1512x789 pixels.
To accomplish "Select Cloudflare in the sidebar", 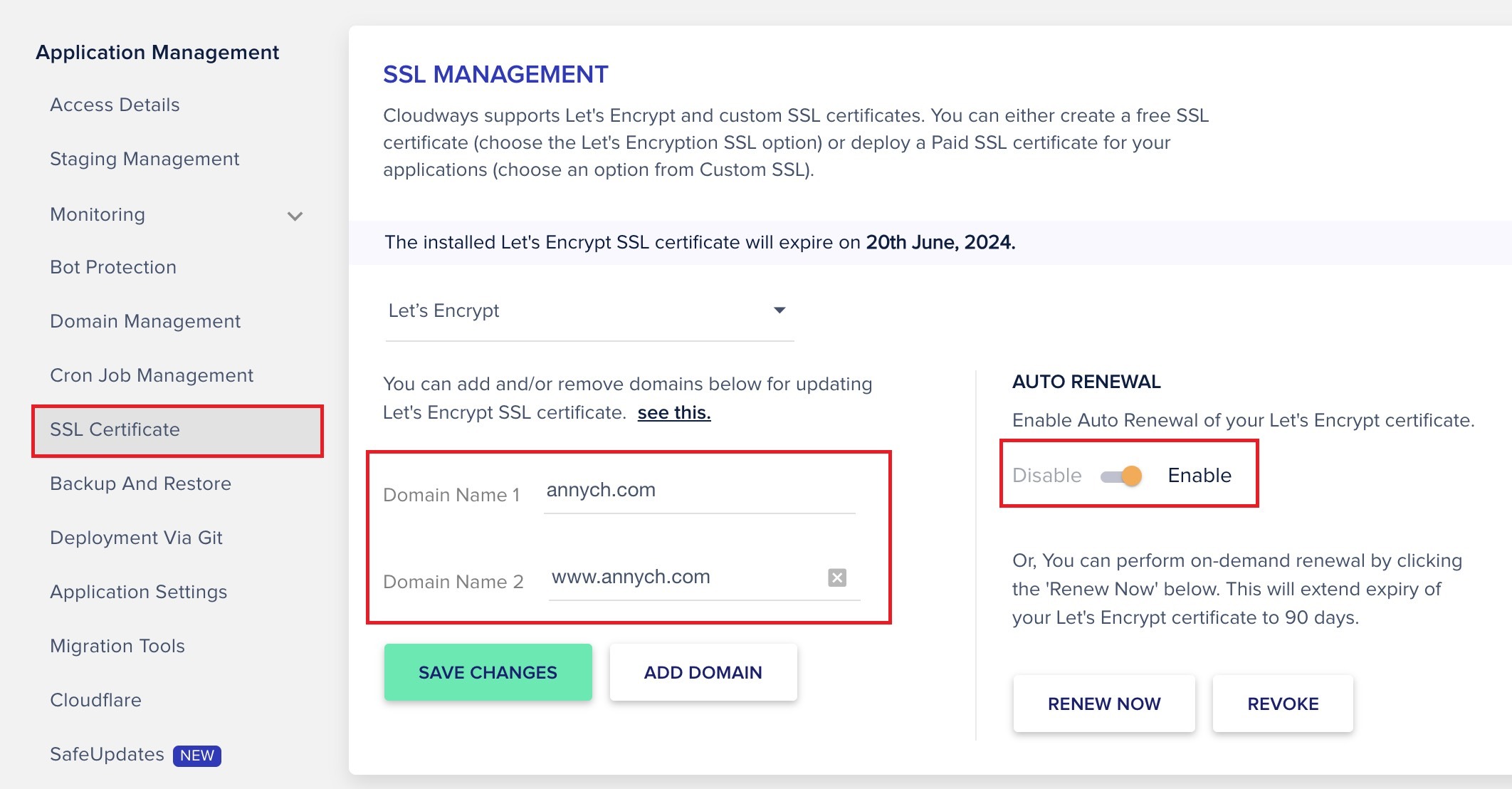I will (x=95, y=700).
